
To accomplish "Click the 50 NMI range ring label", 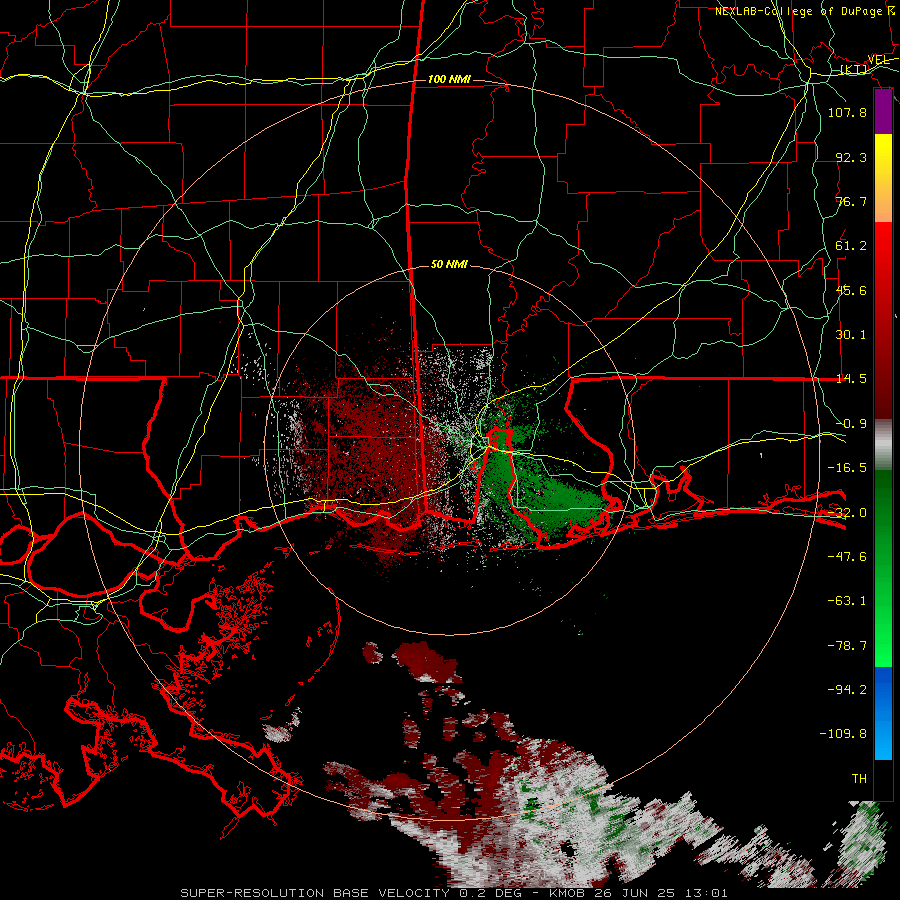I will click(x=449, y=264).
